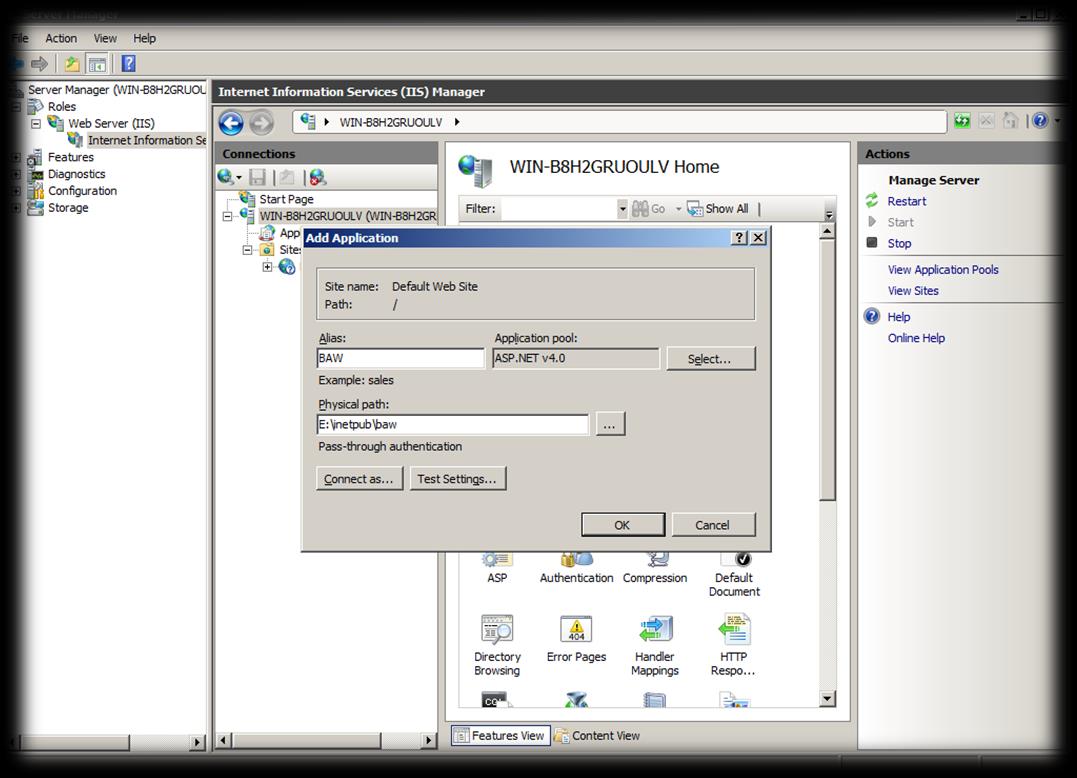Switch to the Content View tab
Viewport: 1077px width, 778px height.
point(598,735)
